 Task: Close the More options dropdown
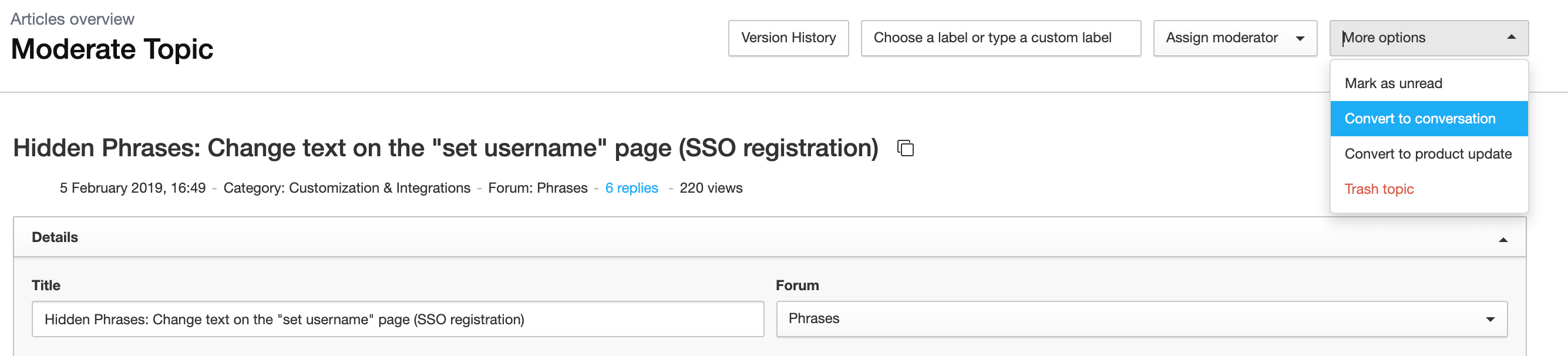tap(1429, 38)
